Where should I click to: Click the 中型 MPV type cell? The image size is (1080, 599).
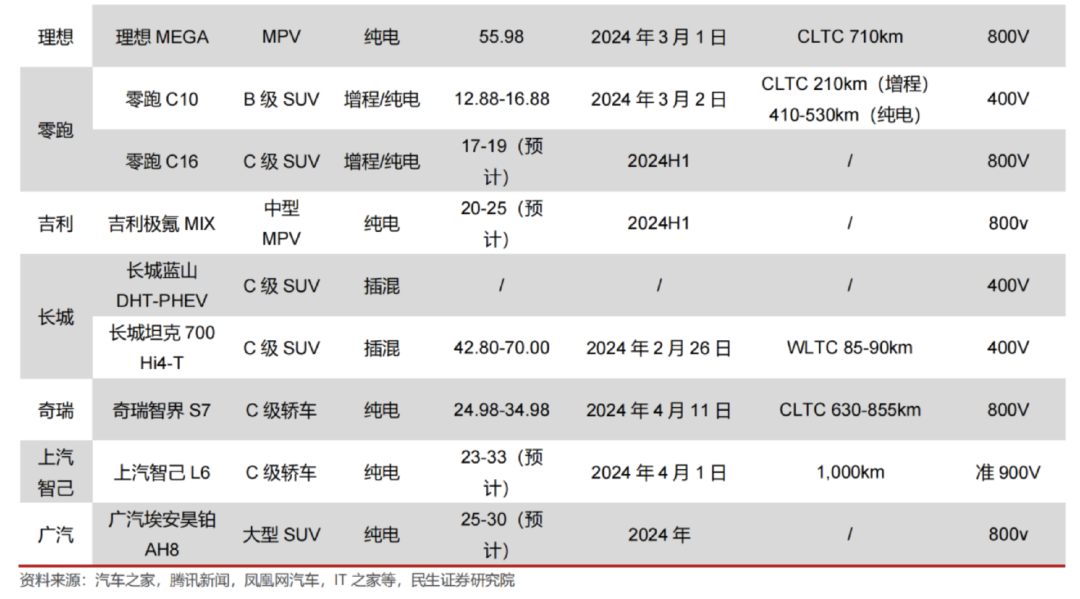pos(281,224)
